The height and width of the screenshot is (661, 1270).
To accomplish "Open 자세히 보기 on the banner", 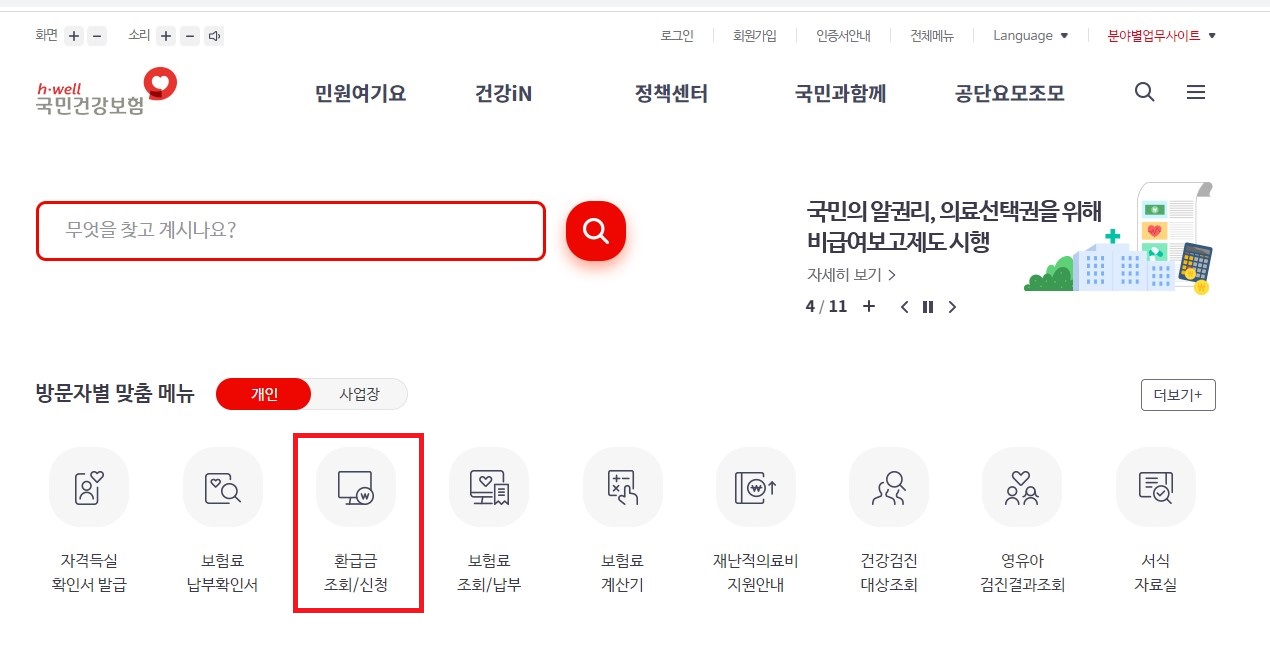I will click(849, 274).
